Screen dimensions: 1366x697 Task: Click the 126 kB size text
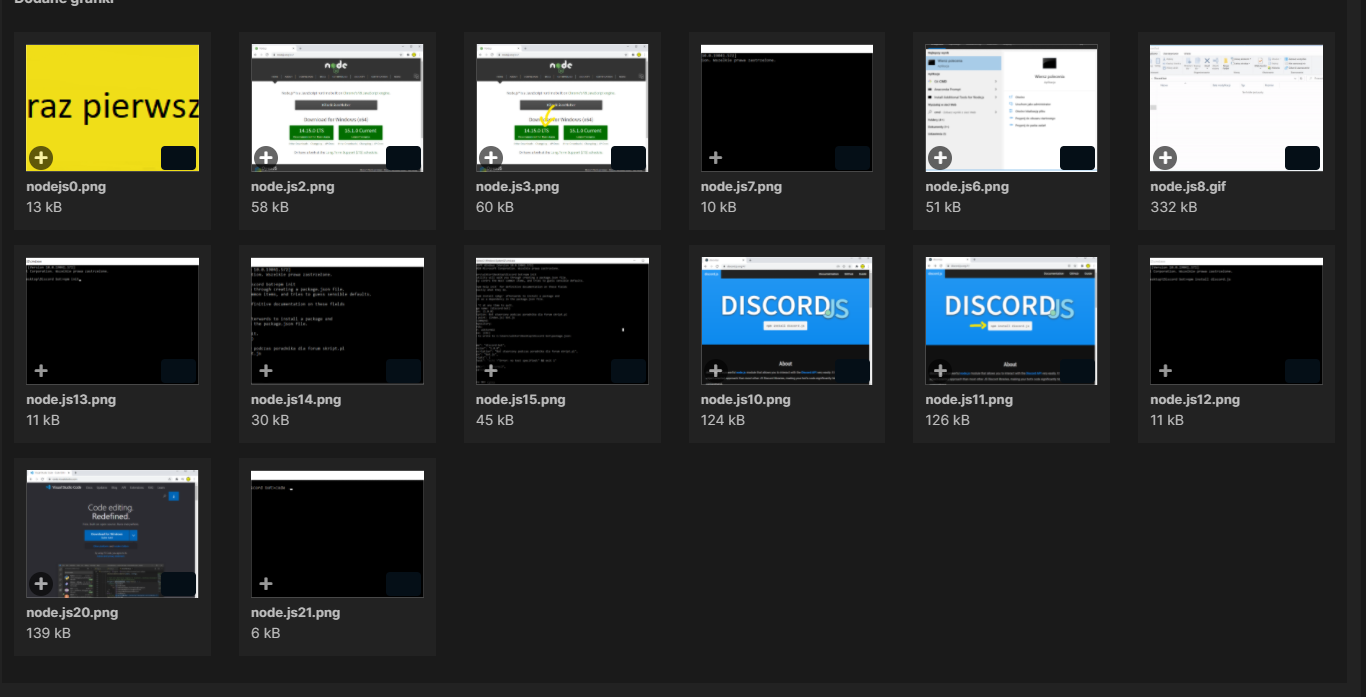(x=947, y=420)
